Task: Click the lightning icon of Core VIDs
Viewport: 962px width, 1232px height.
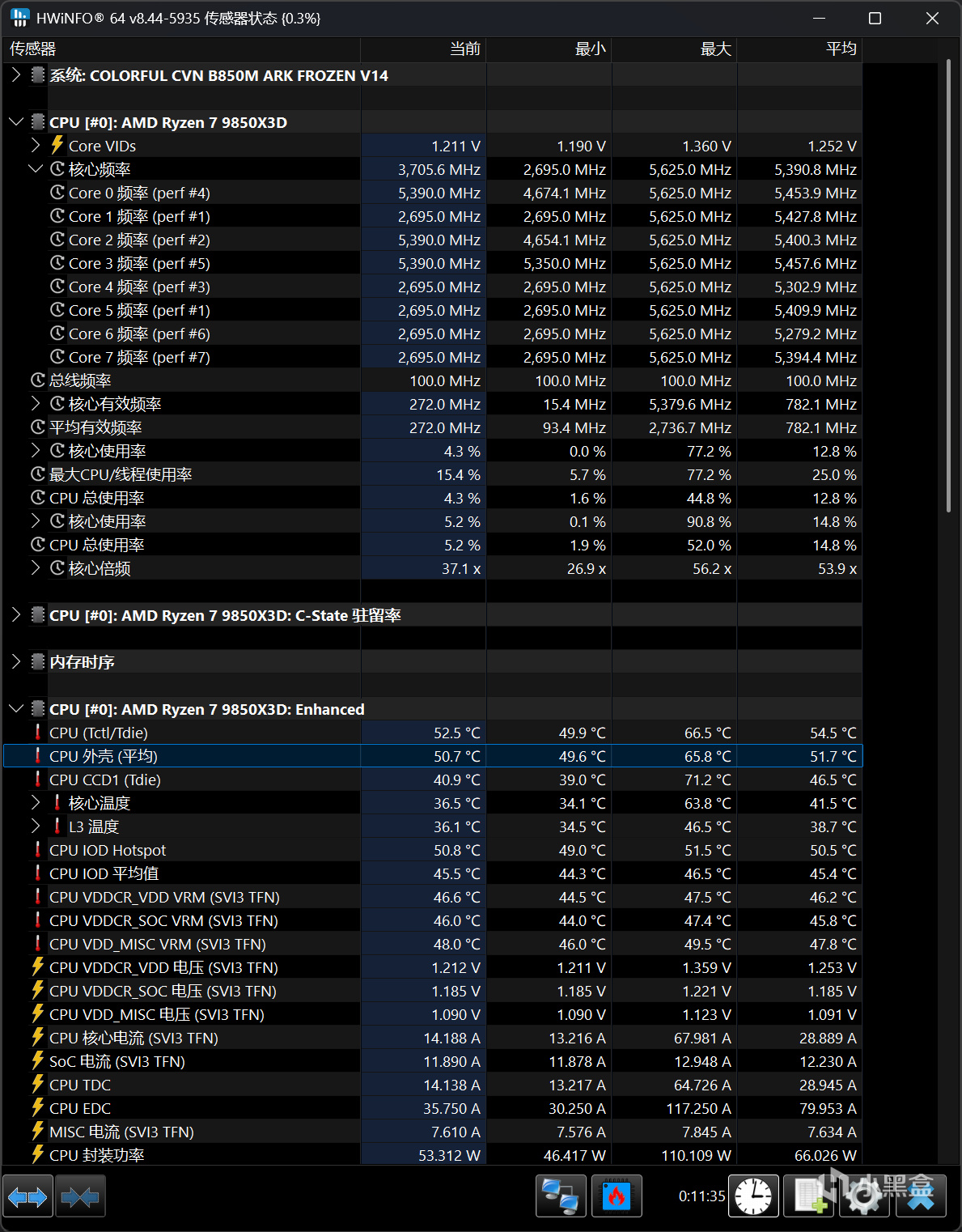Action: tap(57, 146)
